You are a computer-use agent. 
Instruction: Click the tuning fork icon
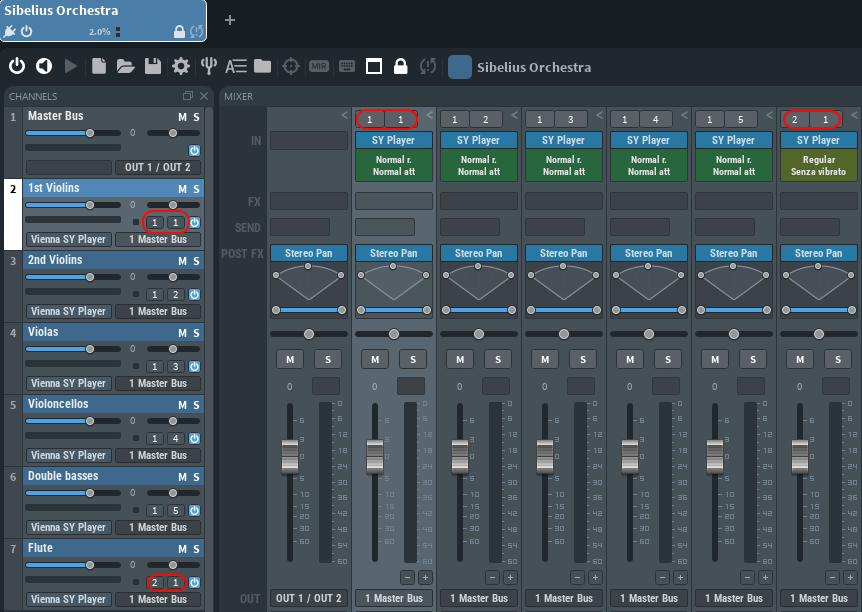click(209, 67)
